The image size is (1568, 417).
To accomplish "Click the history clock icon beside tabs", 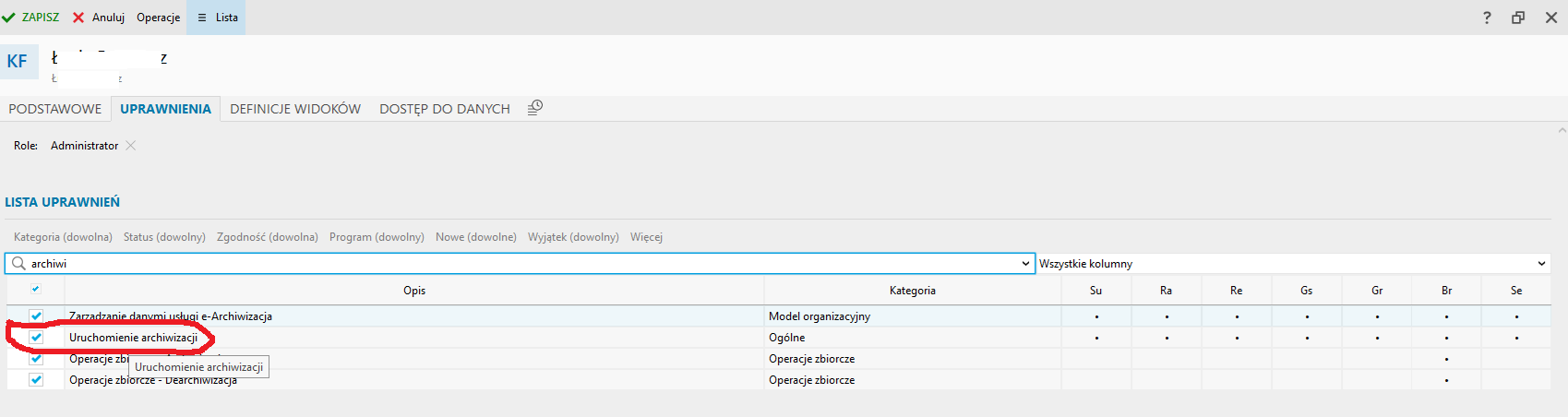I will point(535,108).
